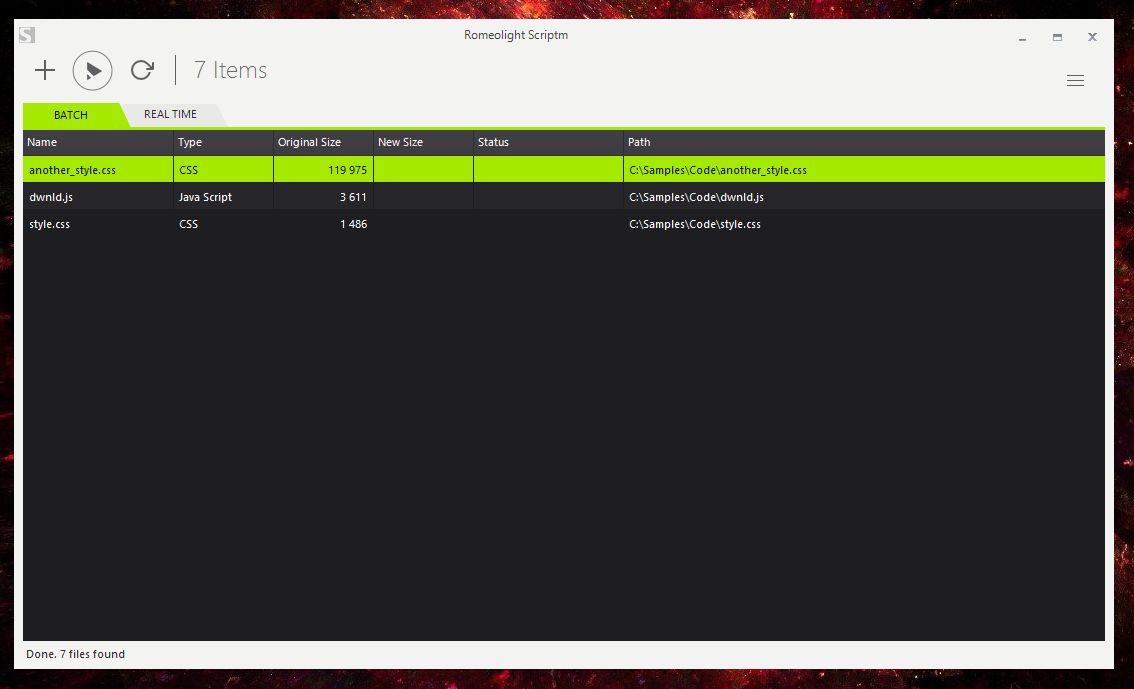Select the dwnld.js file name

(51, 197)
